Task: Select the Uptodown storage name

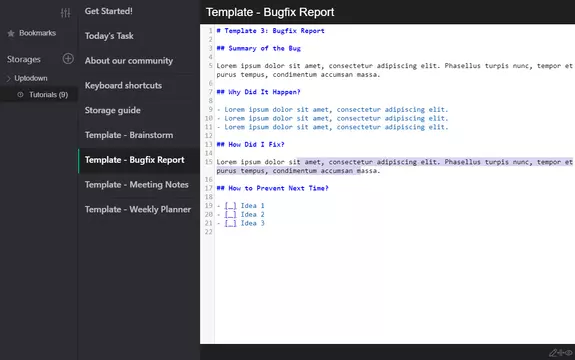Action: click(31, 78)
